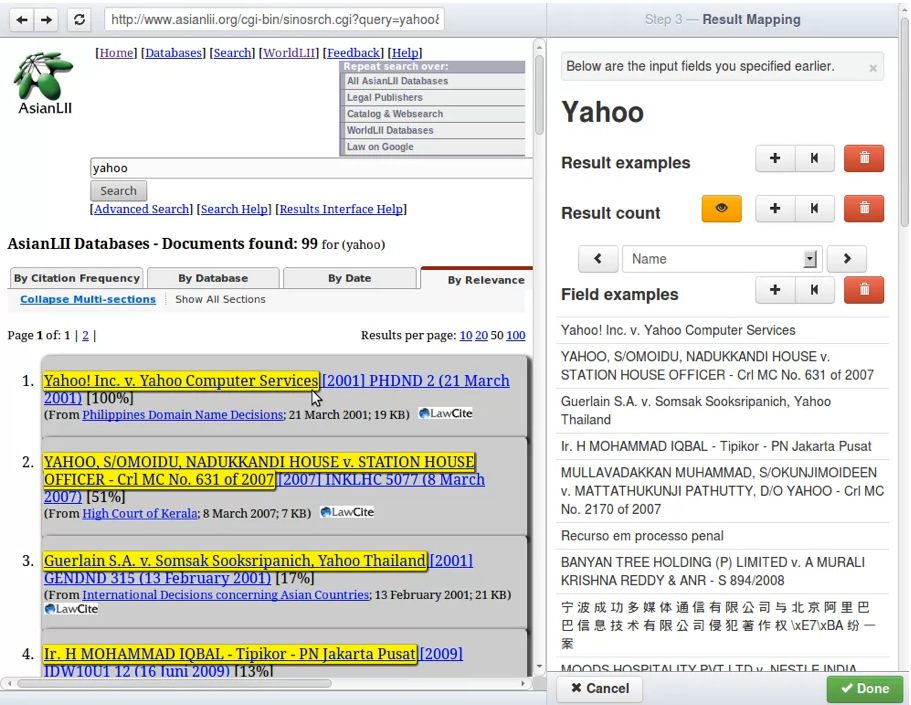This screenshot has height=705, width=911.
Task: Switch to the By Date tab
Action: point(350,278)
